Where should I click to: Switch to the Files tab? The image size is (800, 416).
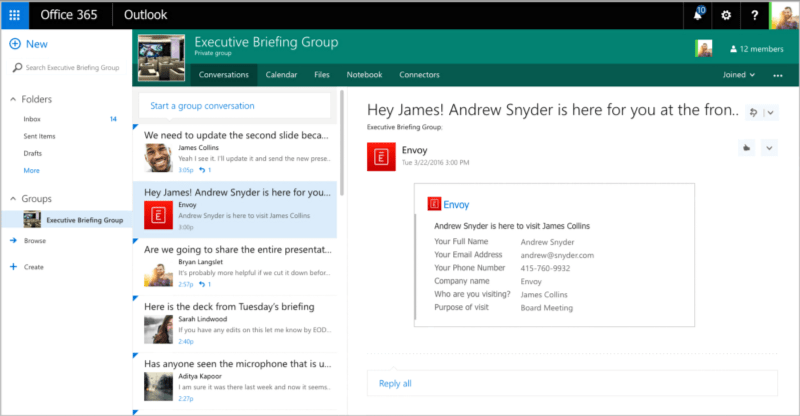322,75
